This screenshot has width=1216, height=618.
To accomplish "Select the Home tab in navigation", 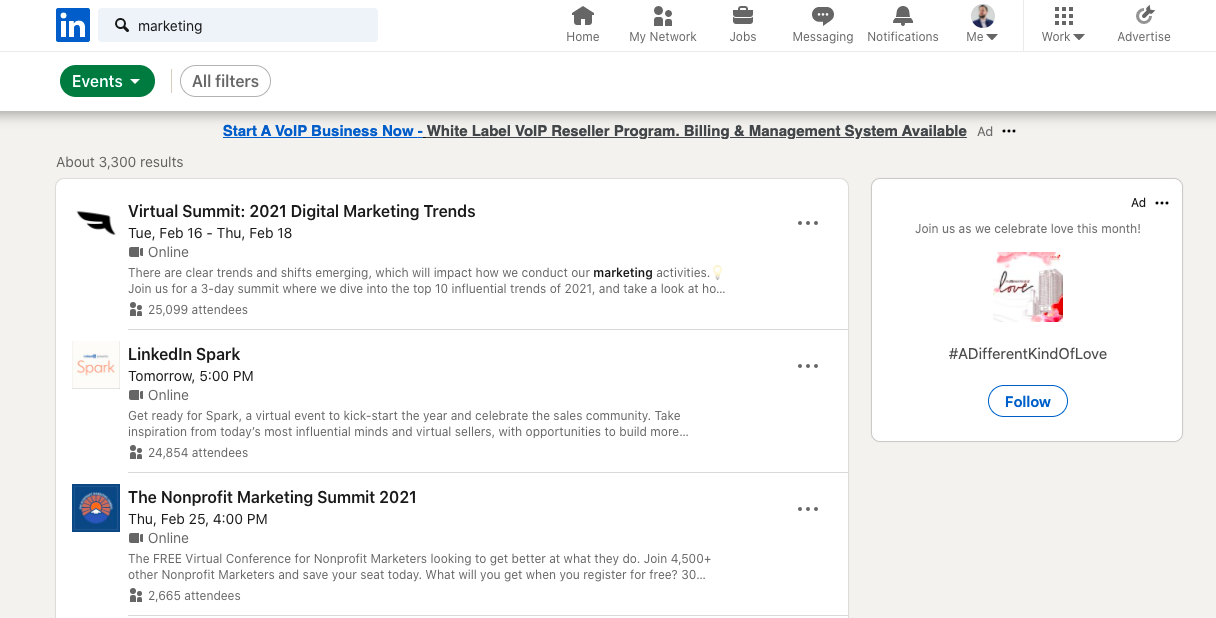I will [x=583, y=24].
